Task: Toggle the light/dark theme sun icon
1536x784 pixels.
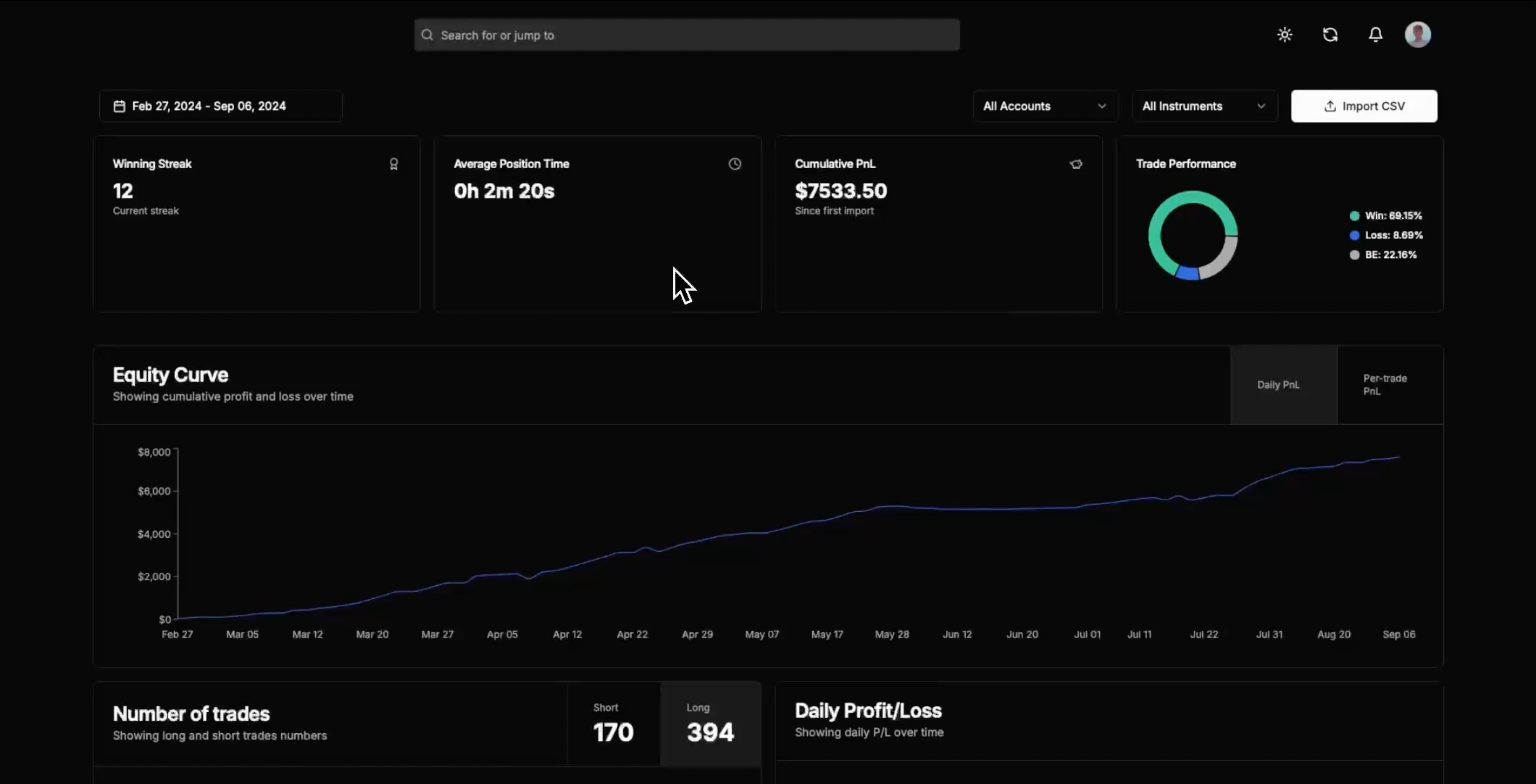Action: coord(1284,34)
